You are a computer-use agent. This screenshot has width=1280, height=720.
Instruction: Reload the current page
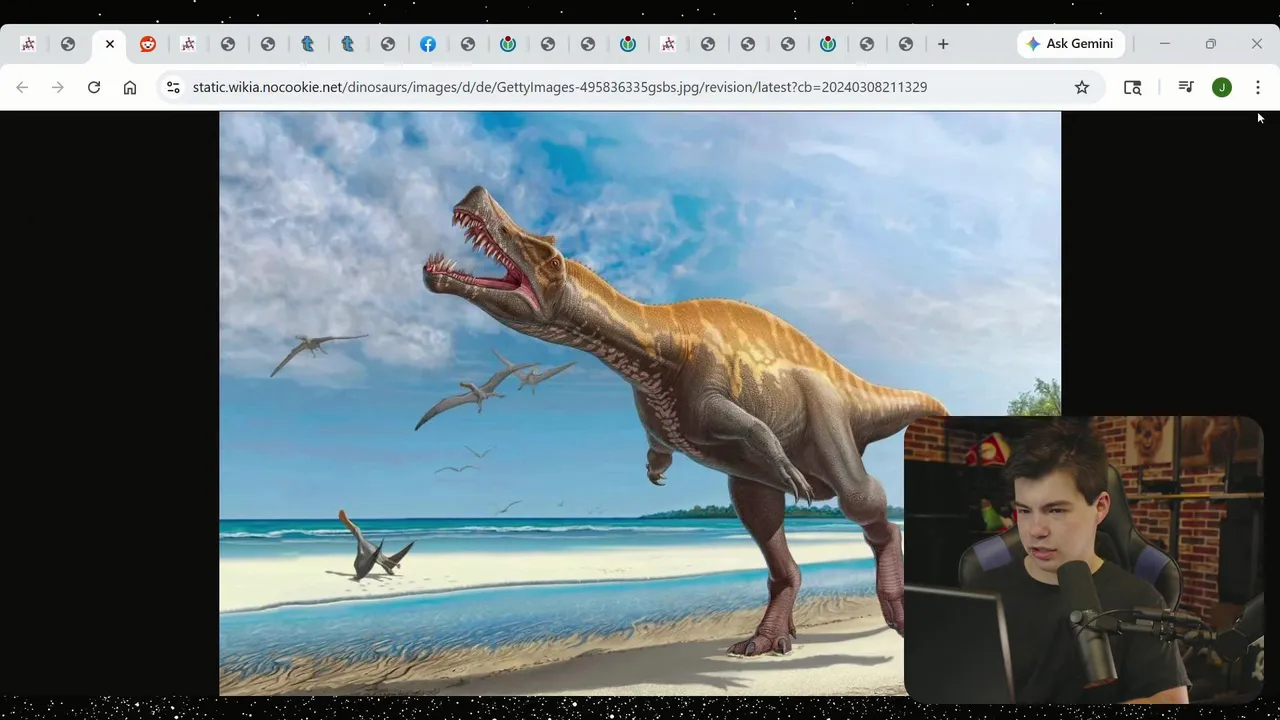(94, 87)
